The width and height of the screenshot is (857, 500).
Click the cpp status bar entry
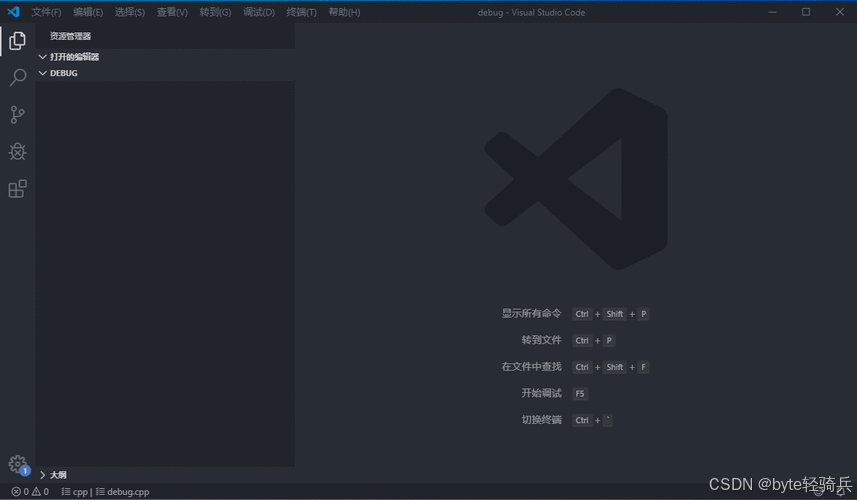(75, 492)
